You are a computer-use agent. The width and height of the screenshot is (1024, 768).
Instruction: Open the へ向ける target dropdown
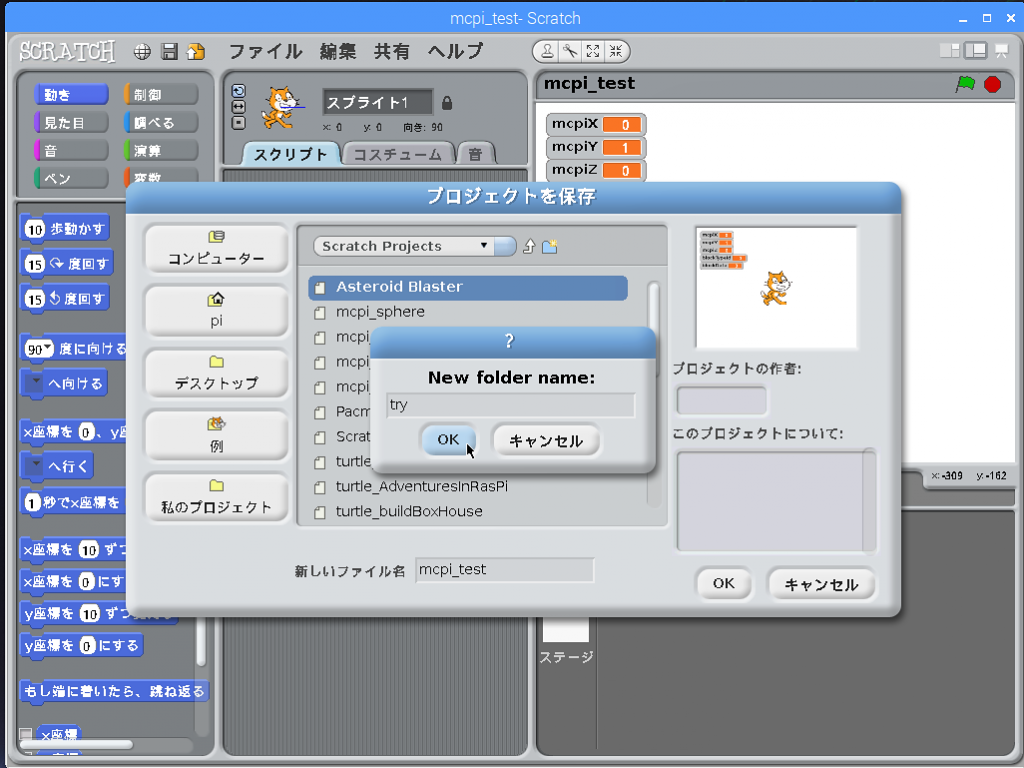click(35, 381)
